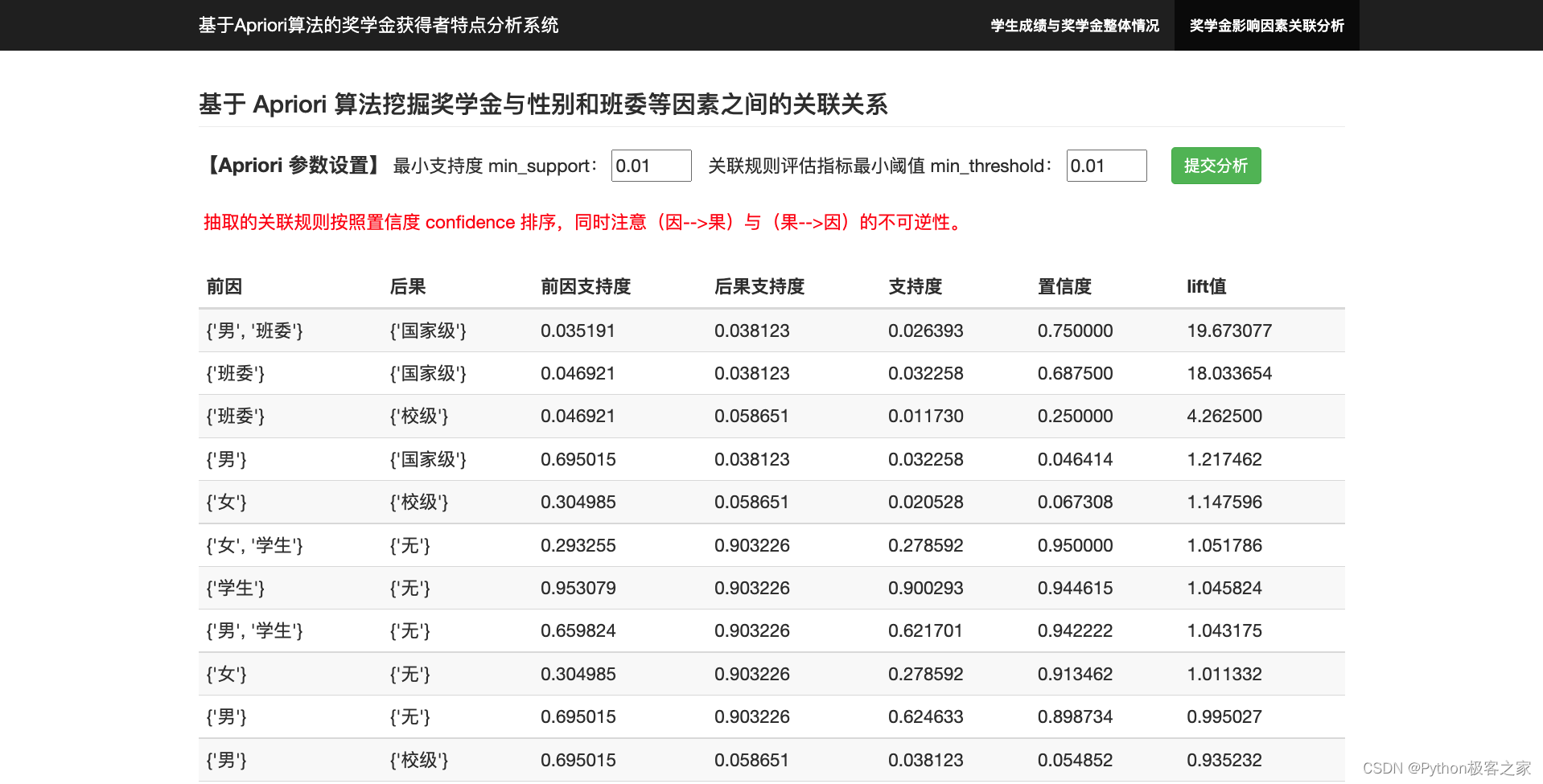Focus the min_threshold input field

1106,166
